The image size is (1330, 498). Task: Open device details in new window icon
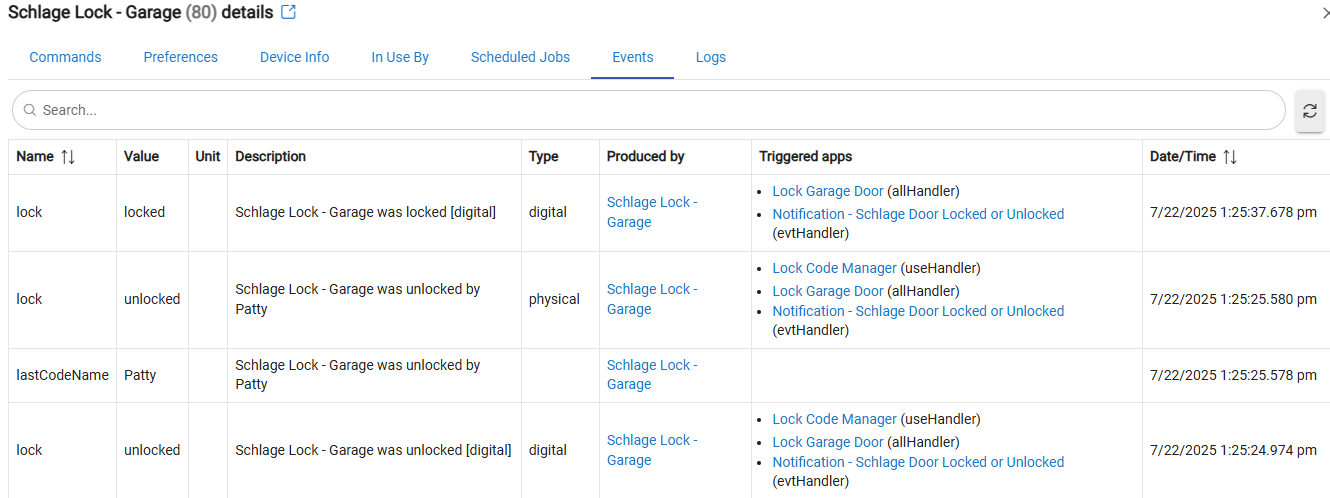click(x=288, y=13)
